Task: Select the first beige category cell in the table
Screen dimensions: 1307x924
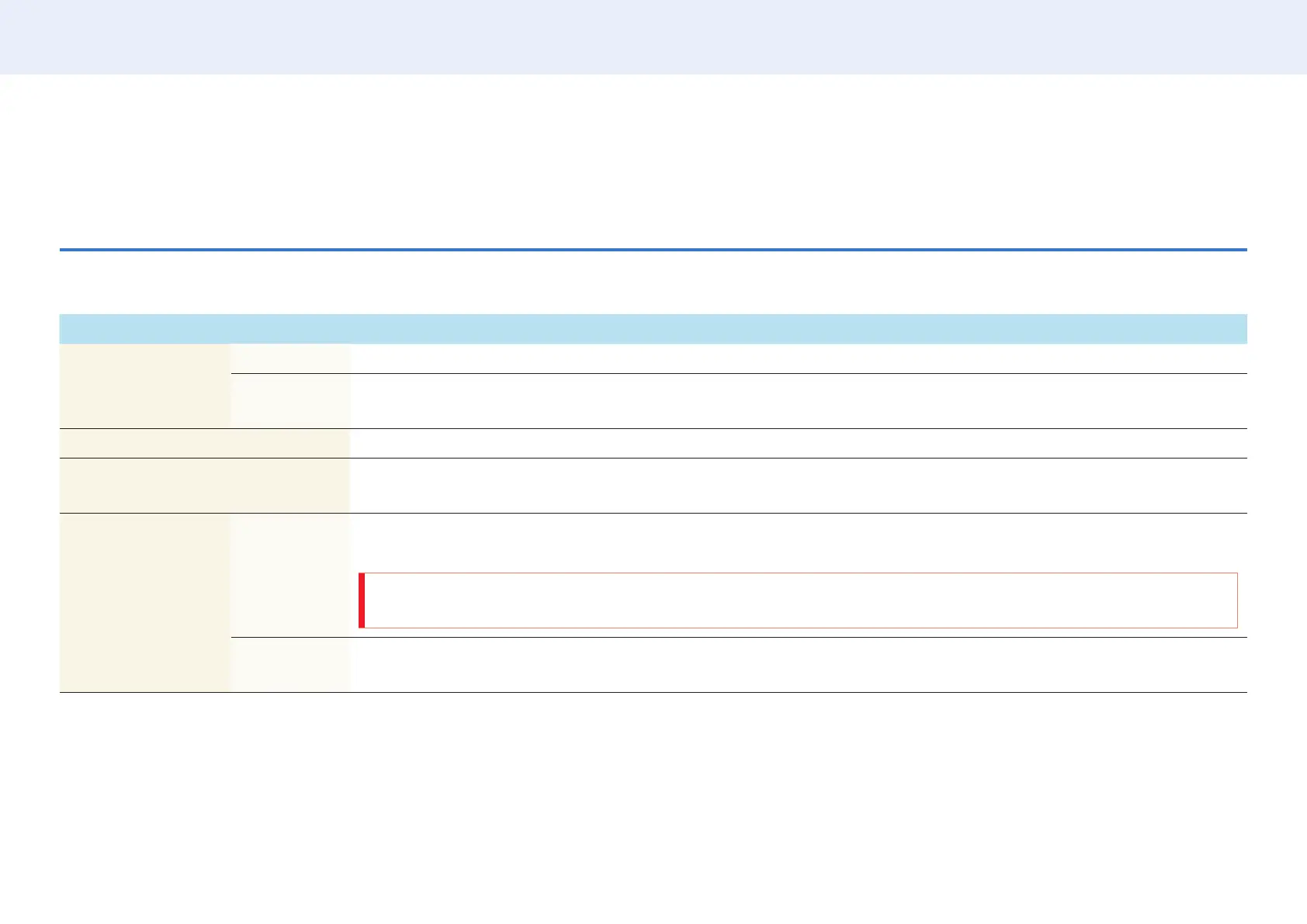Action: pyautogui.click(x=145, y=386)
